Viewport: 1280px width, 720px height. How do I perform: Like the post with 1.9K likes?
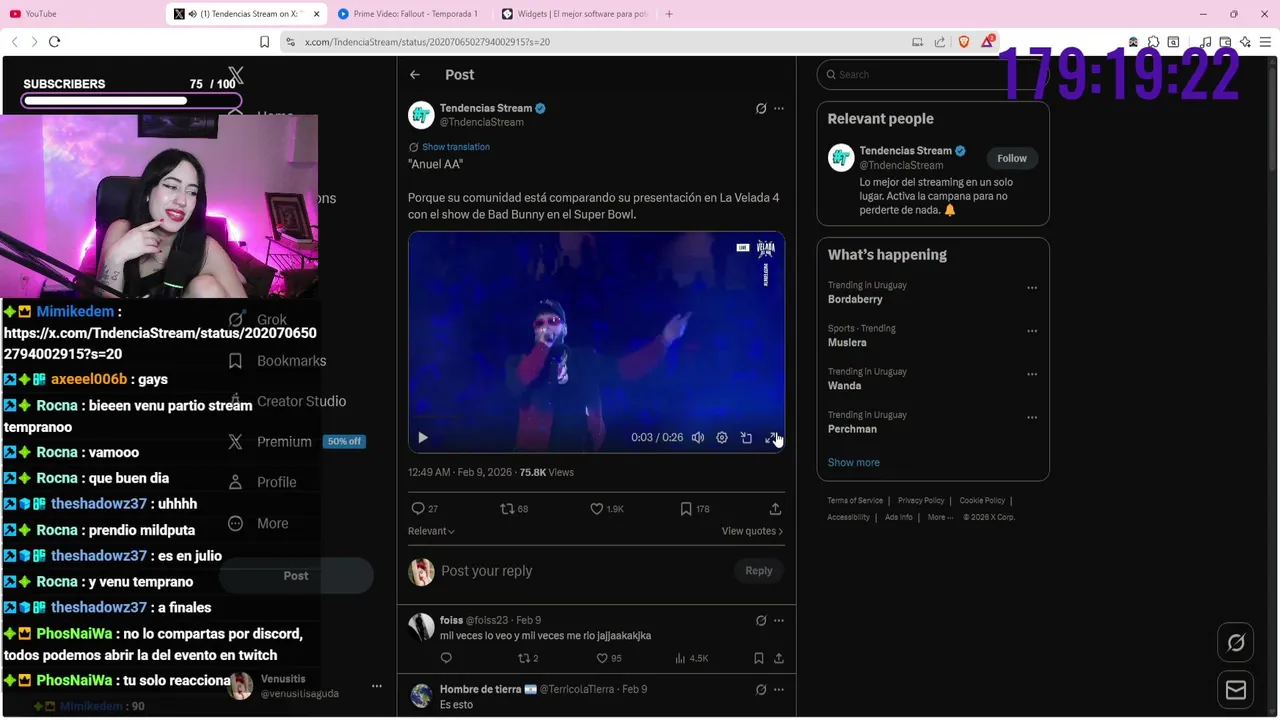(x=607, y=509)
